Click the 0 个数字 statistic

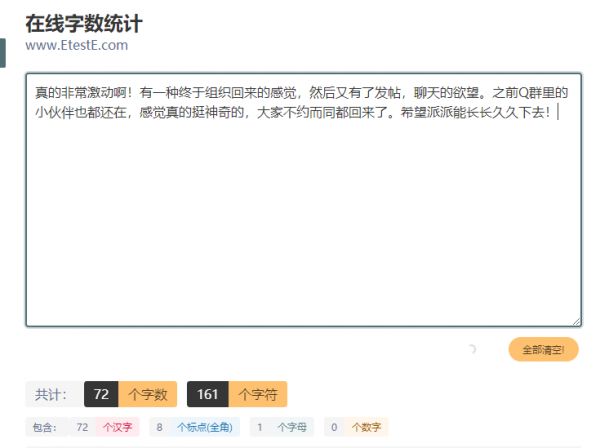point(356,427)
